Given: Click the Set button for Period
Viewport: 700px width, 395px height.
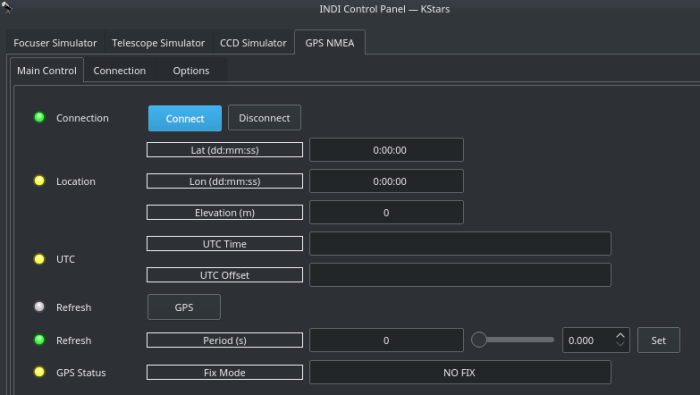Looking at the screenshot, I should (658, 340).
